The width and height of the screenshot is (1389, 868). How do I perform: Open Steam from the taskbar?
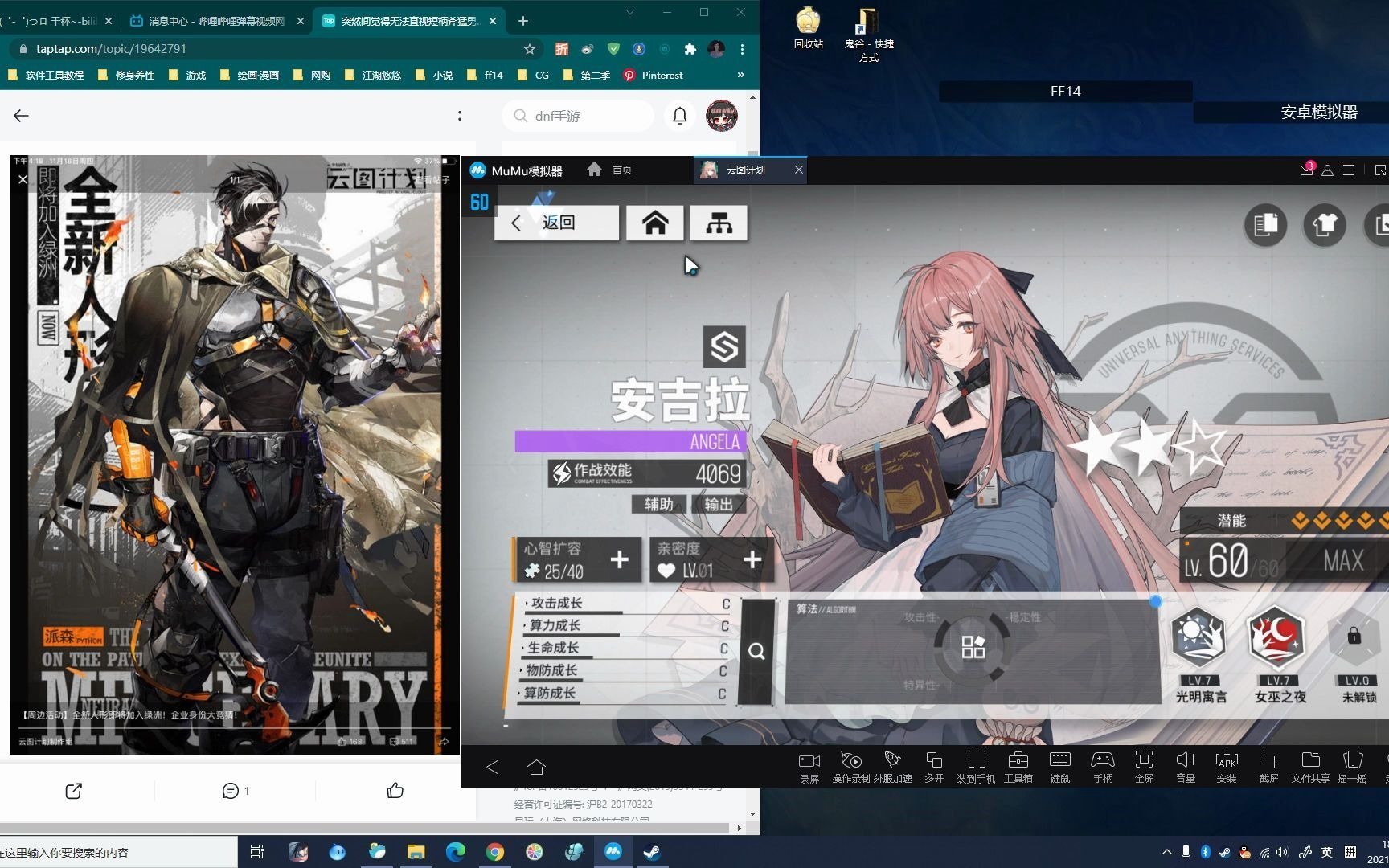click(652, 852)
